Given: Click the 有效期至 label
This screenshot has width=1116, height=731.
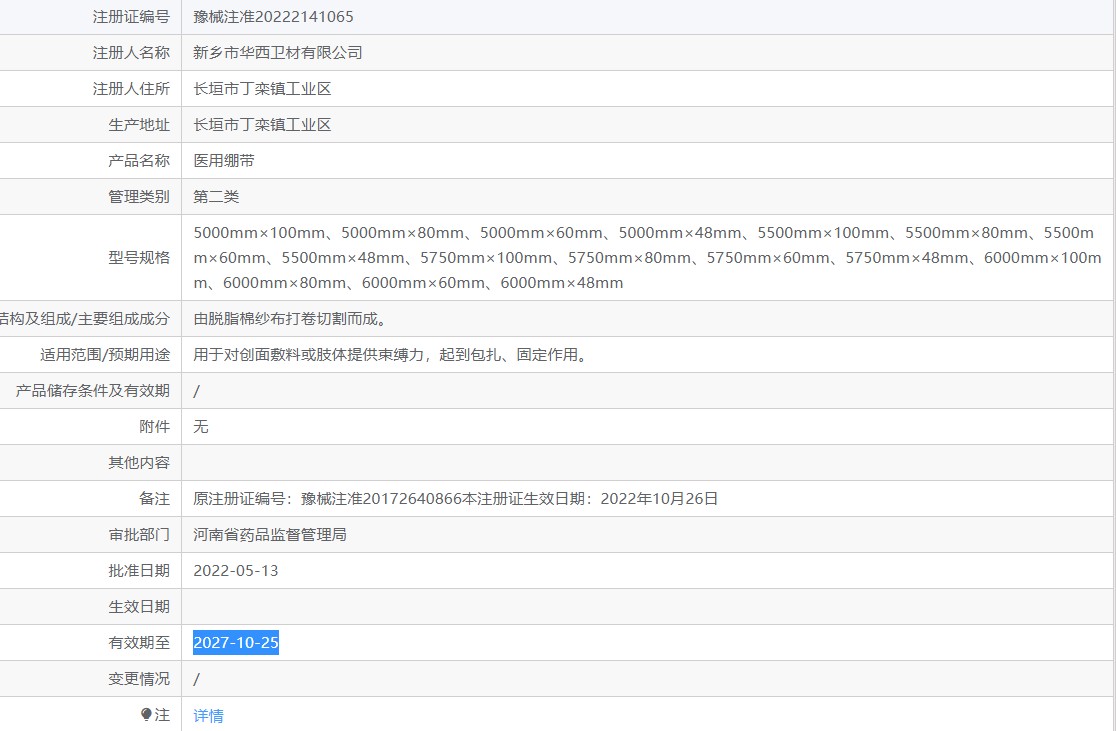Looking at the screenshot, I should [x=139, y=643].
